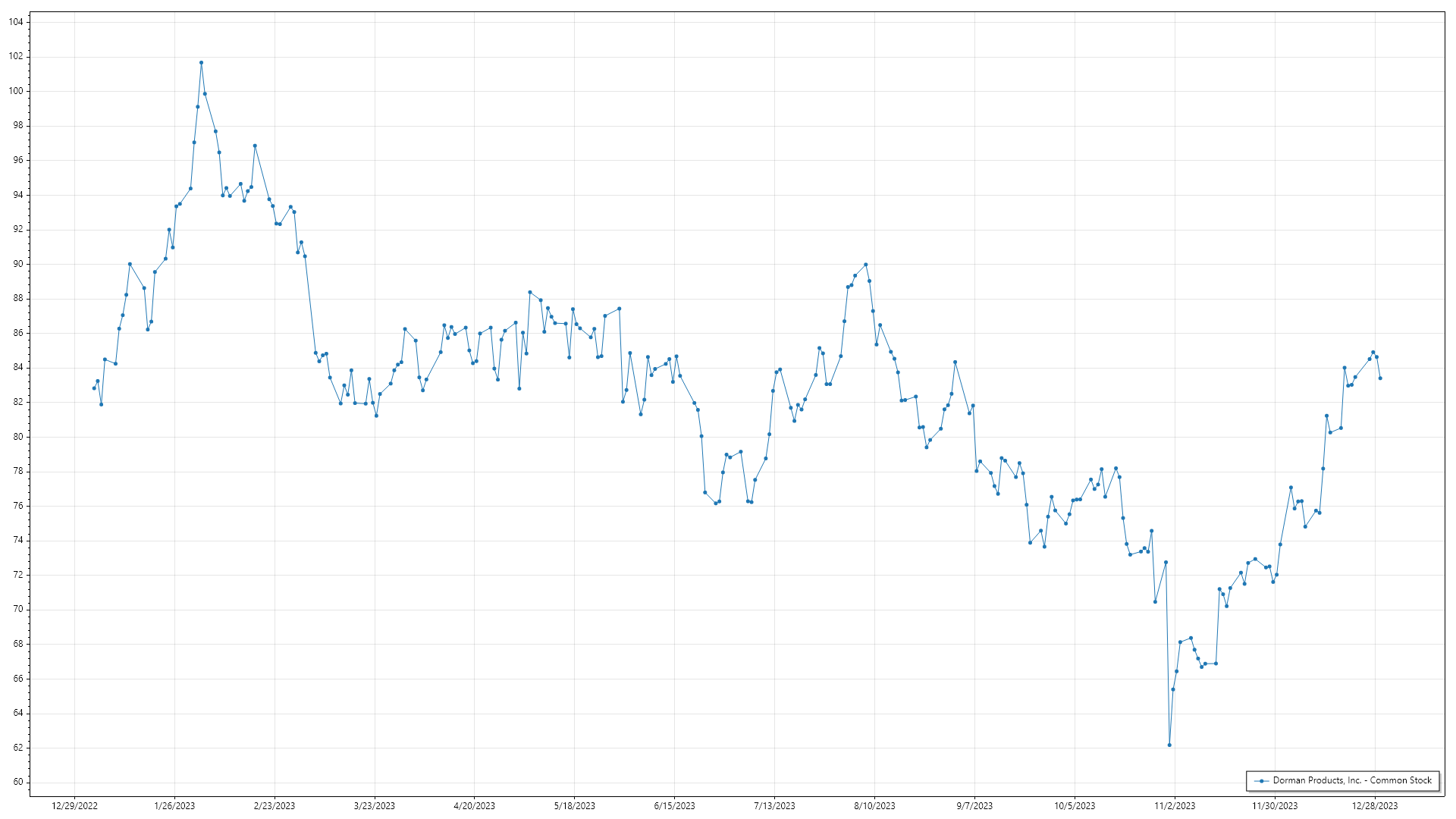Click the 6/15/2023 x-axis date label
Viewport: 1456px width, 819px height.
click(x=674, y=806)
